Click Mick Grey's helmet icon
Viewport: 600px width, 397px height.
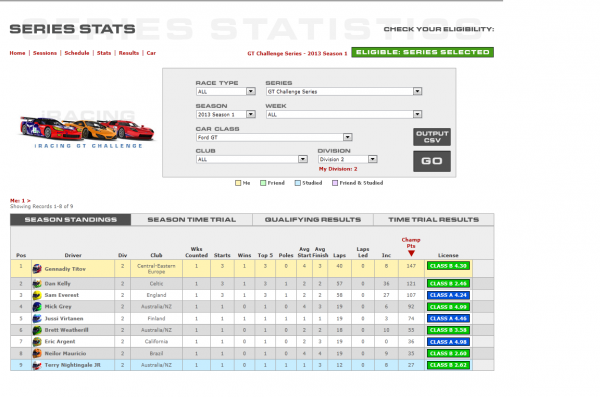(x=37, y=307)
